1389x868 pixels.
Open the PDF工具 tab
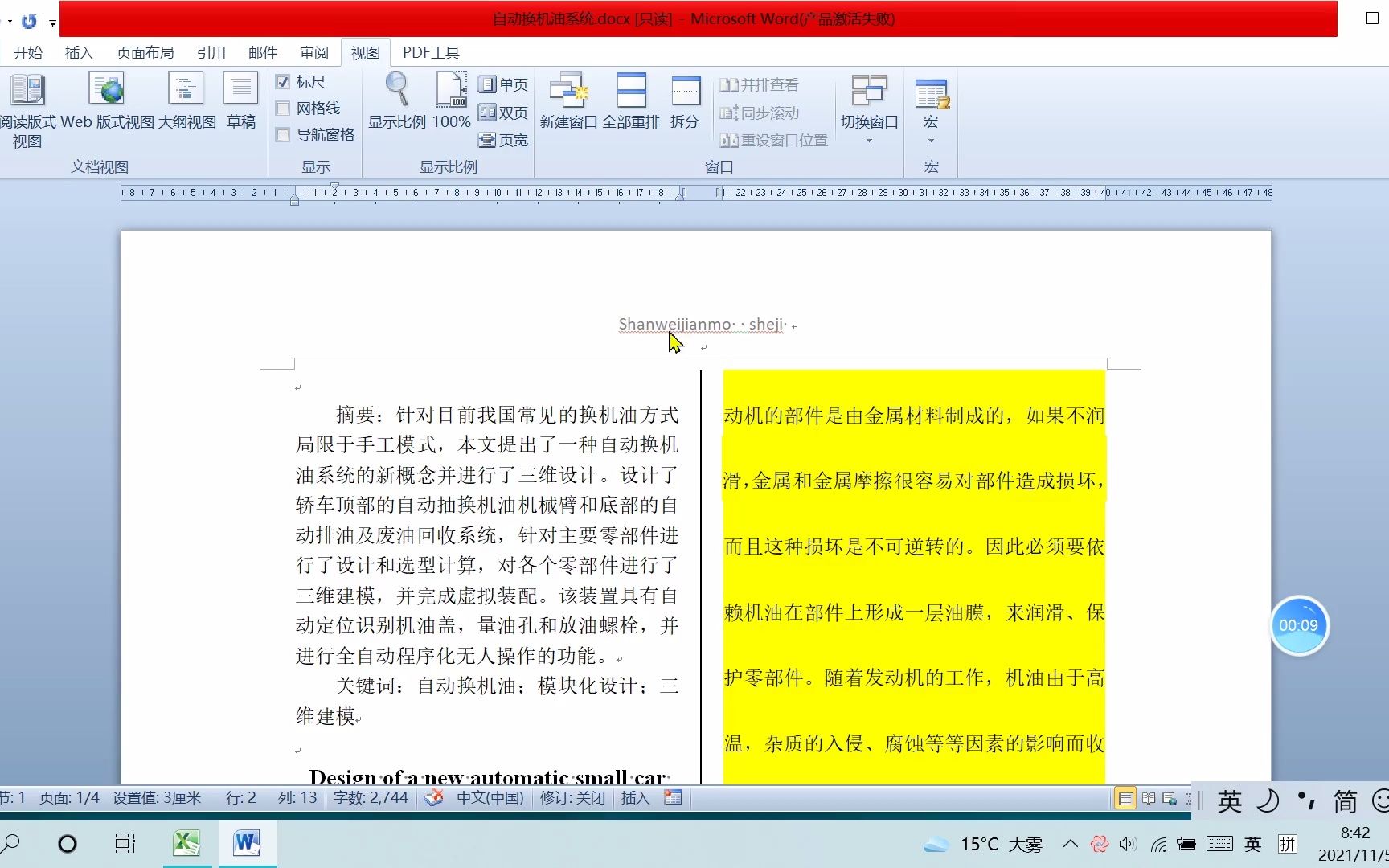coord(431,52)
